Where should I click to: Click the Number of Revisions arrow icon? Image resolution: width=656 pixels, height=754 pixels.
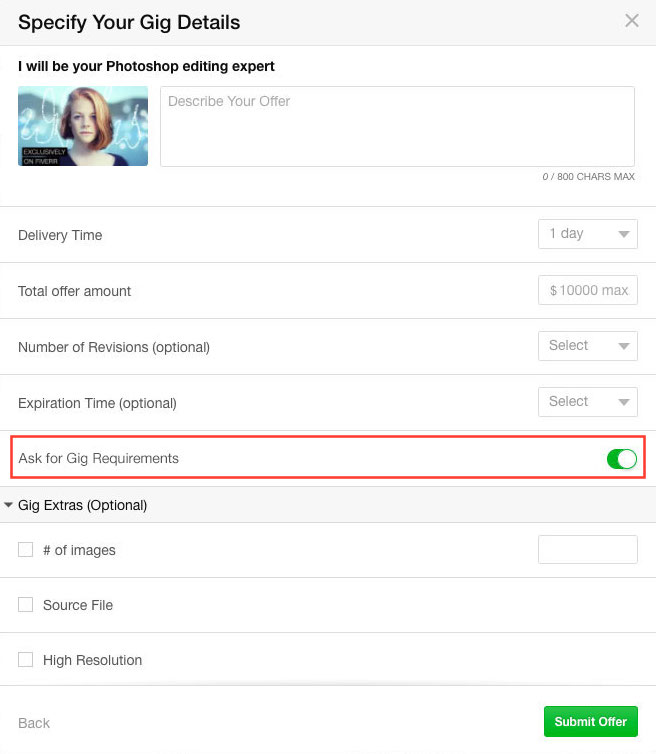click(624, 347)
